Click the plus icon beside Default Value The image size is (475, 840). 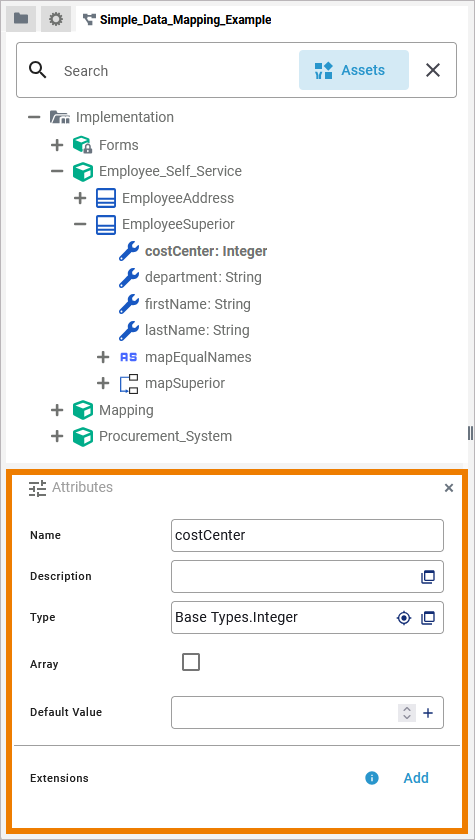click(x=428, y=712)
